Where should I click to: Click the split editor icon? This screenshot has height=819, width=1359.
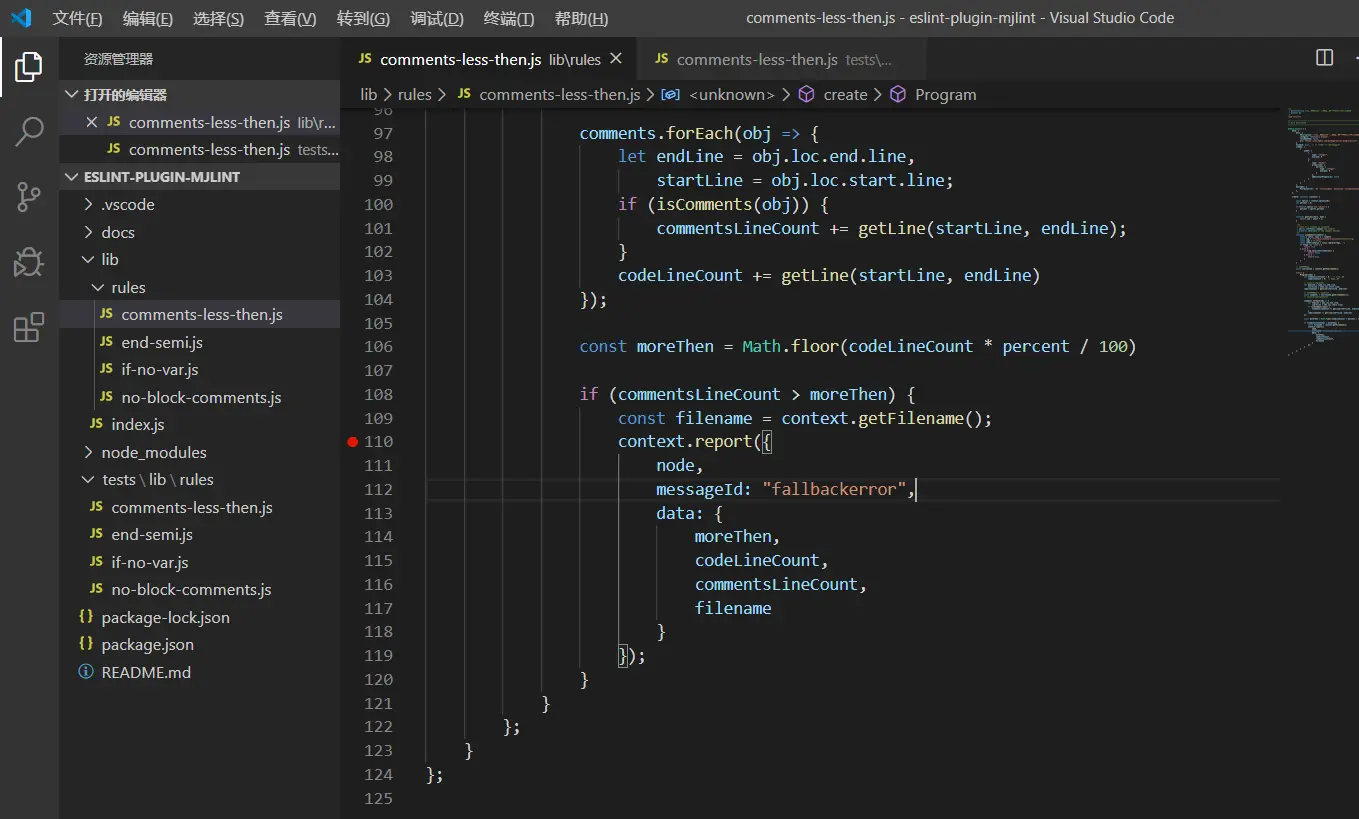1324,58
